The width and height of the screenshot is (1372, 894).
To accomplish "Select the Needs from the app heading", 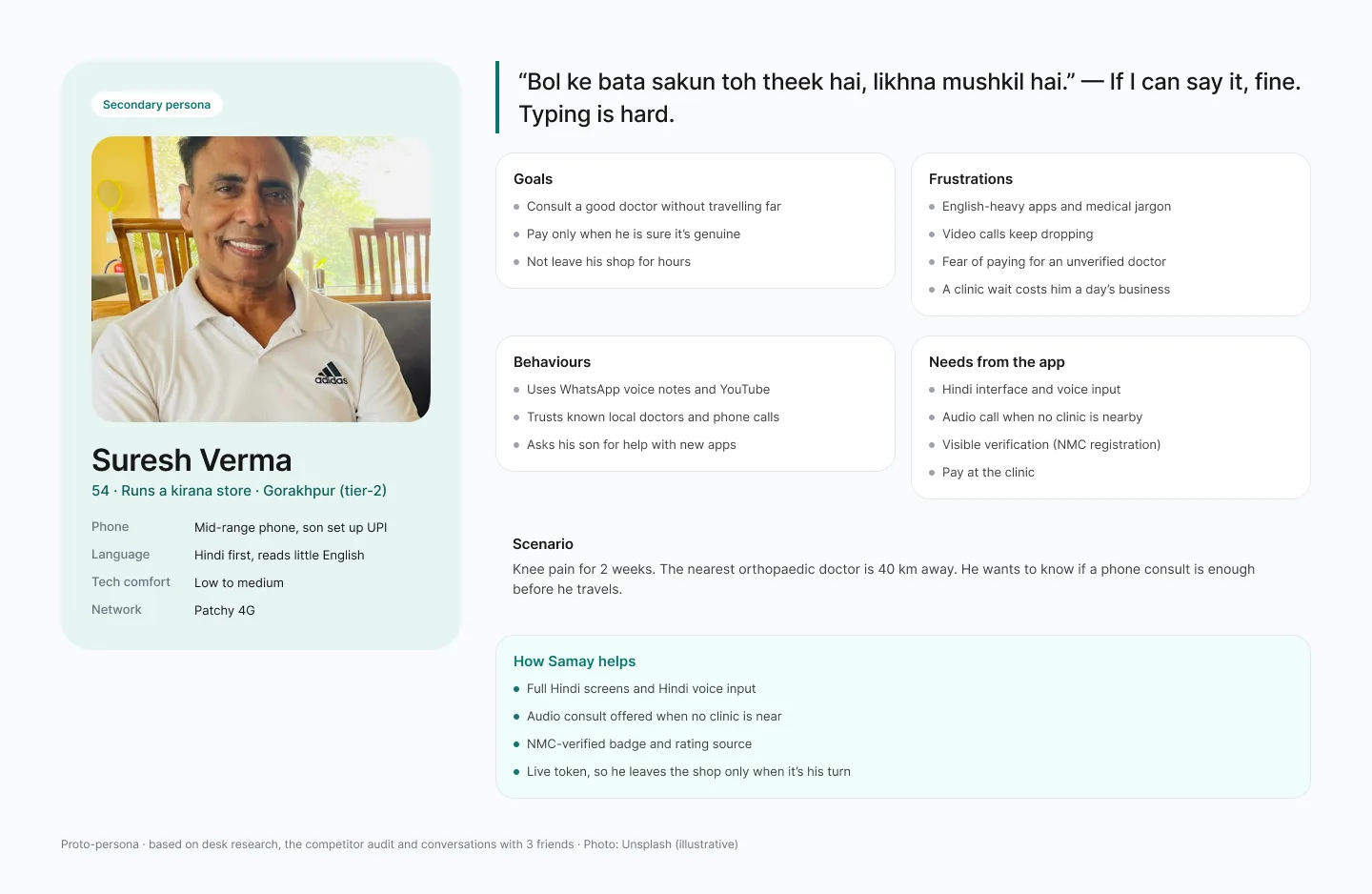I will (997, 362).
